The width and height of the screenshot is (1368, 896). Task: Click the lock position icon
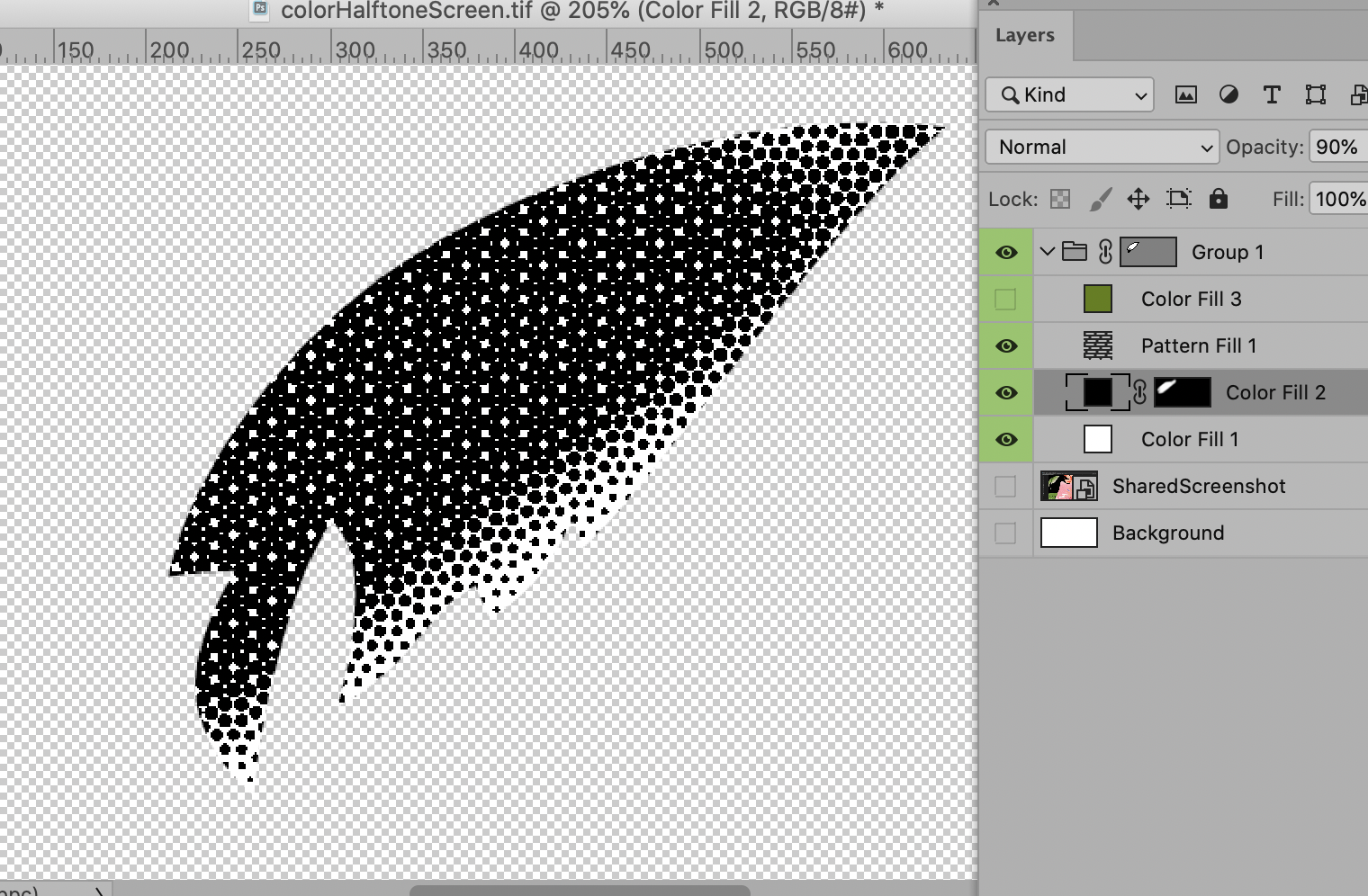(x=1138, y=199)
